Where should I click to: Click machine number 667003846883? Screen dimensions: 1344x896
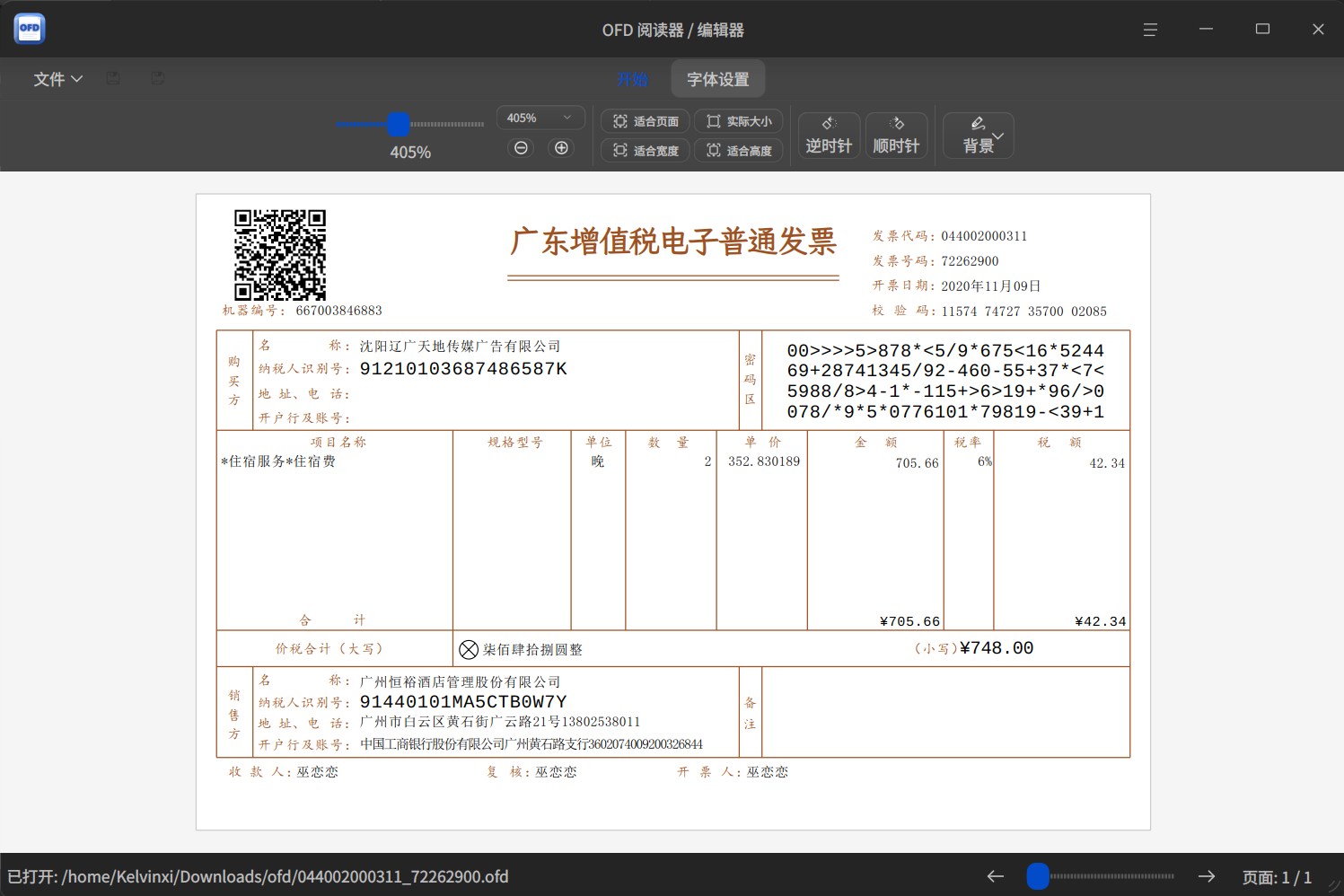click(339, 311)
